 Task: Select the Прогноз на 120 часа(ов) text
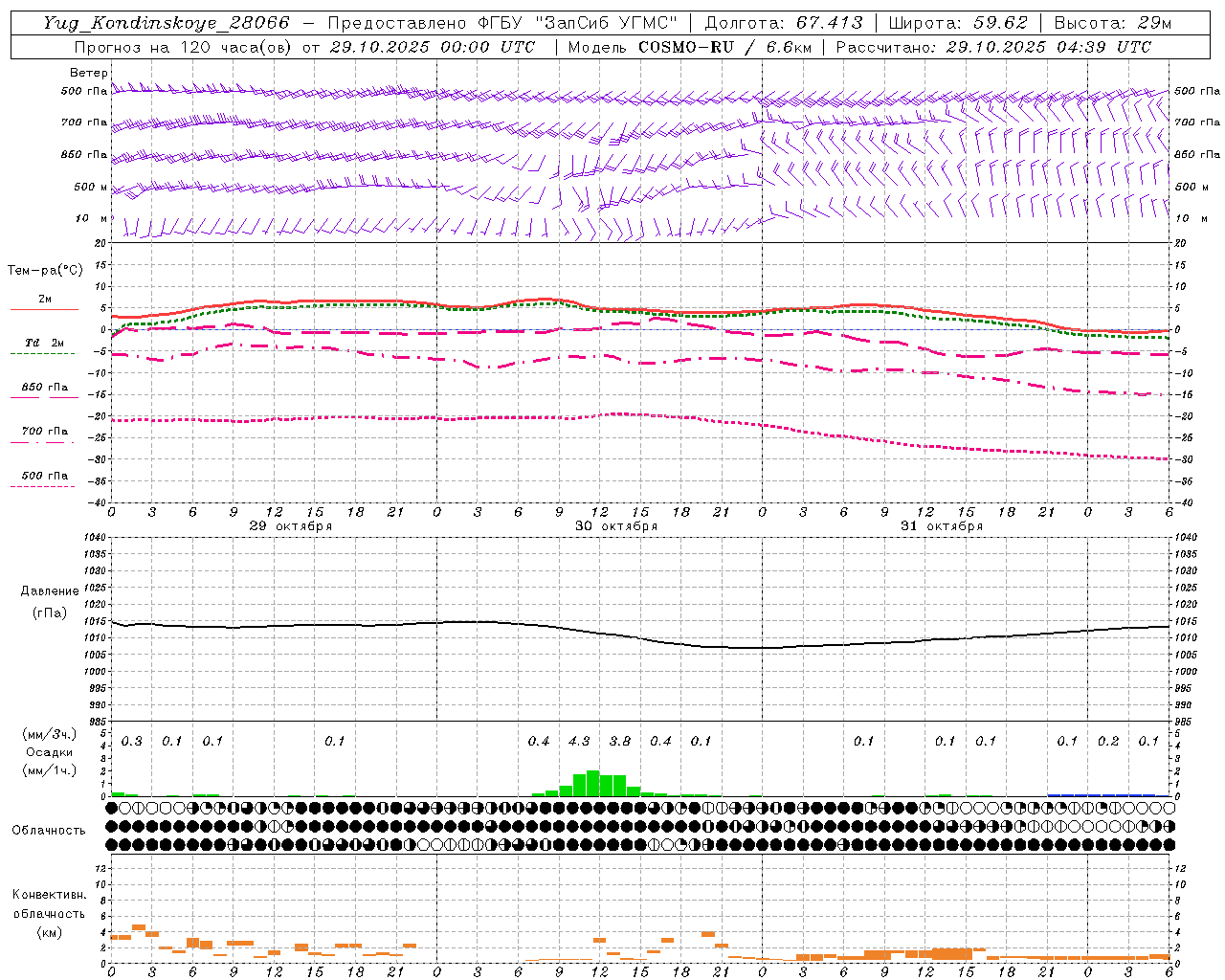click(x=184, y=47)
